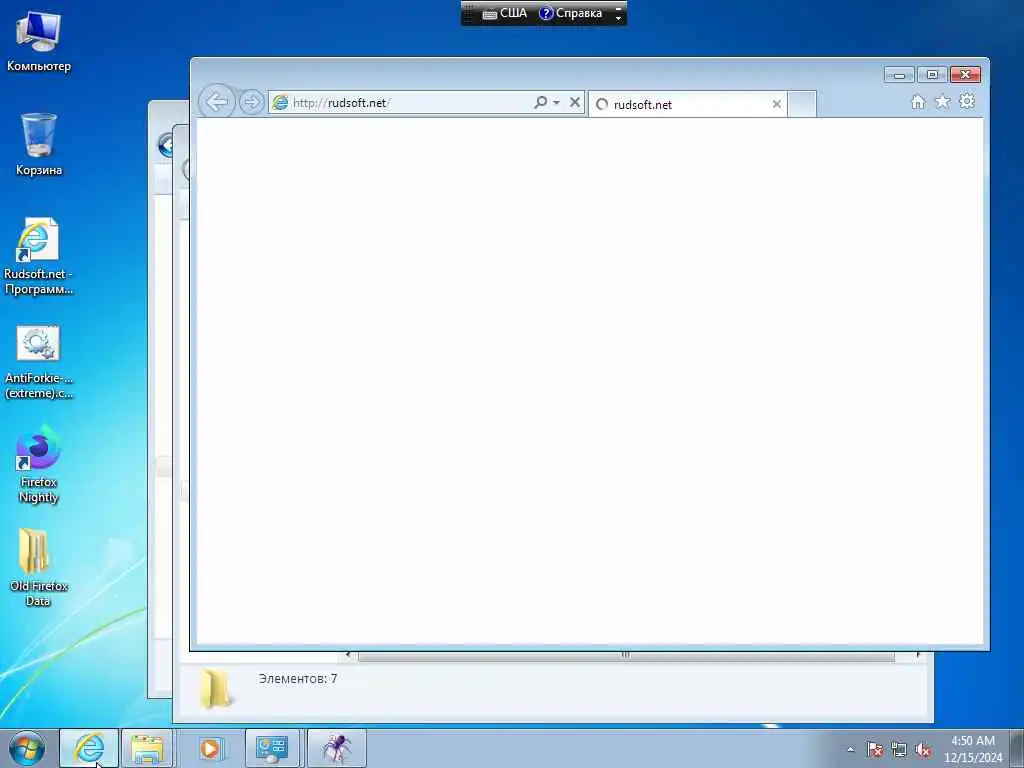
Task: Open the Tools gear menu
Action: pos(967,102)
